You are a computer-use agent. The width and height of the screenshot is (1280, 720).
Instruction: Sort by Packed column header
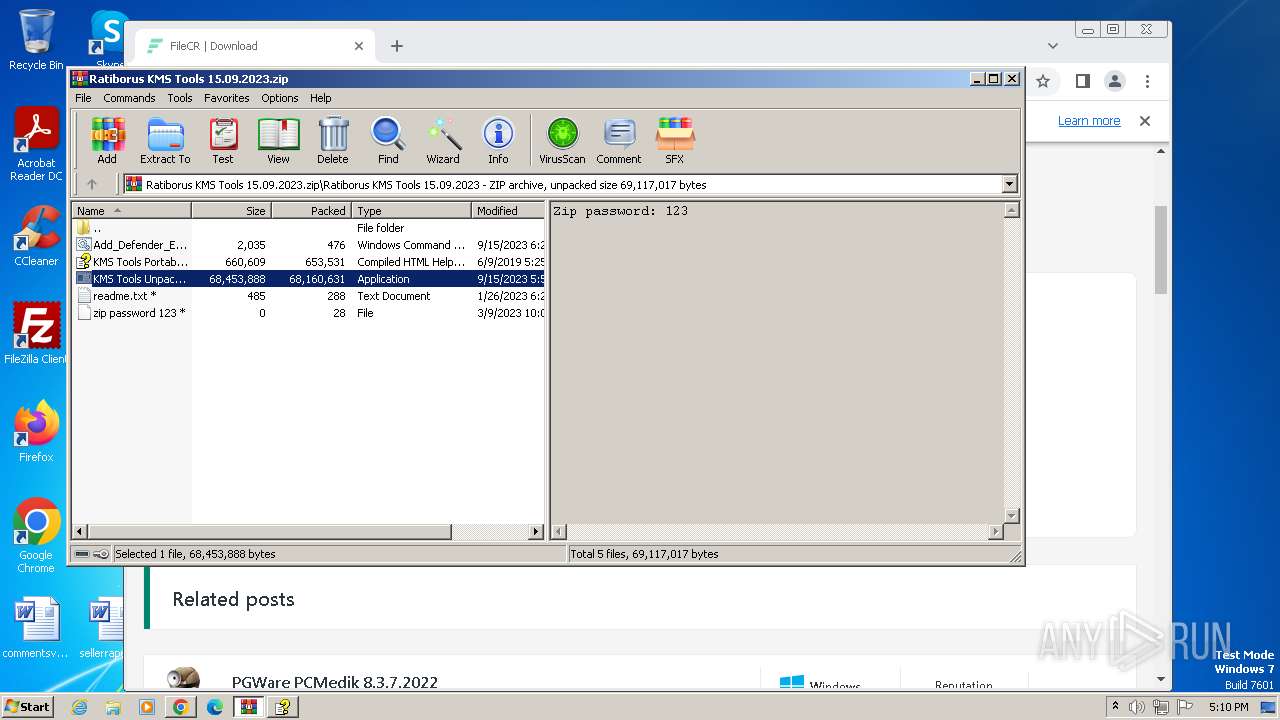[312, 211]
